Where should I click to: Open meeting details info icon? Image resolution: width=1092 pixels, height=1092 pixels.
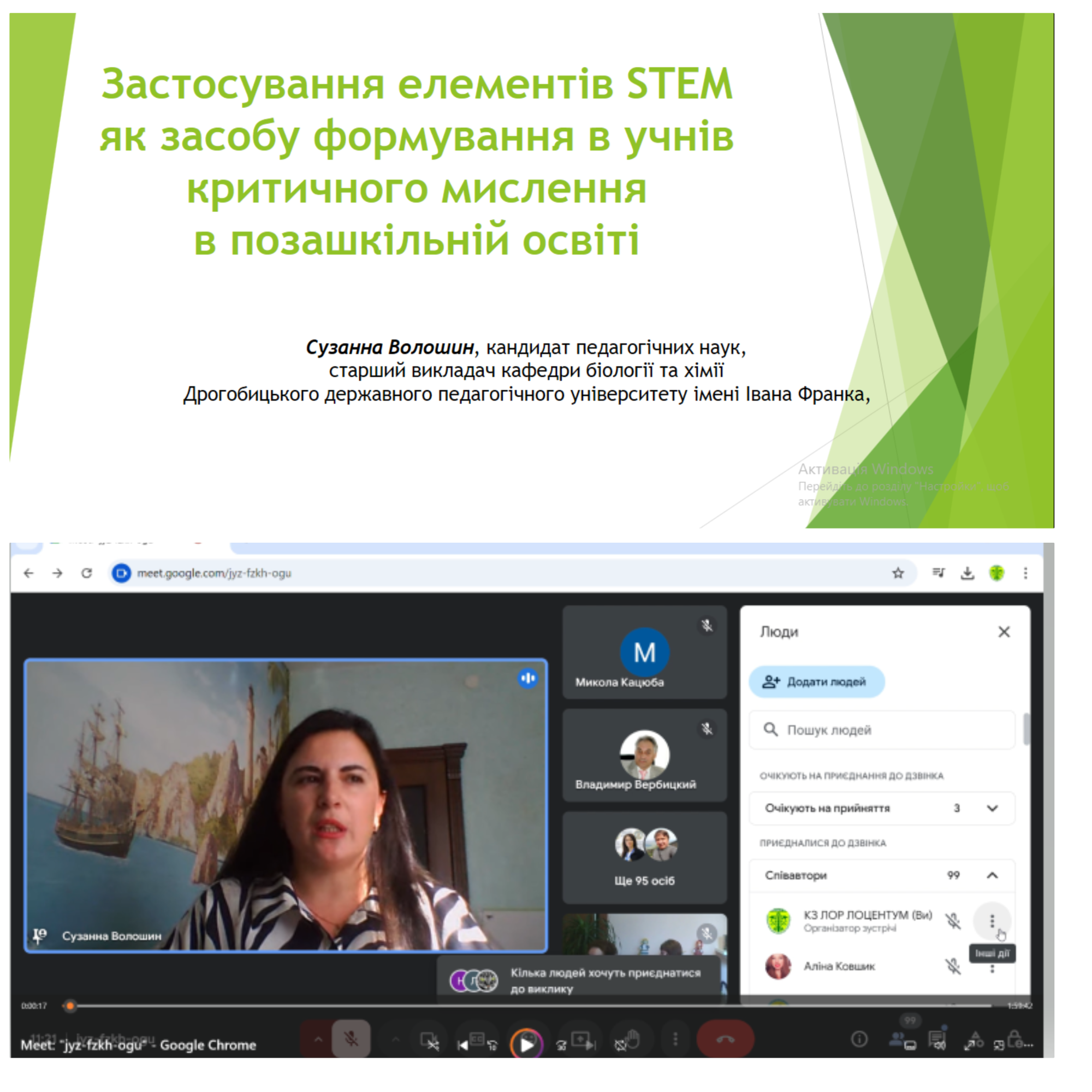pyautogui.click(x=859, y=1039)
